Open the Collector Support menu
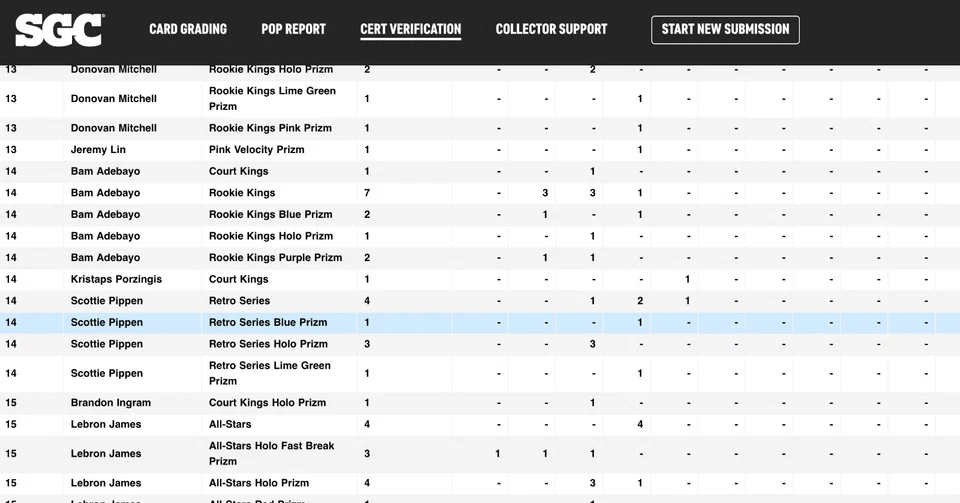This screenshot has height=503, width=960. click(x=551, y=29)
